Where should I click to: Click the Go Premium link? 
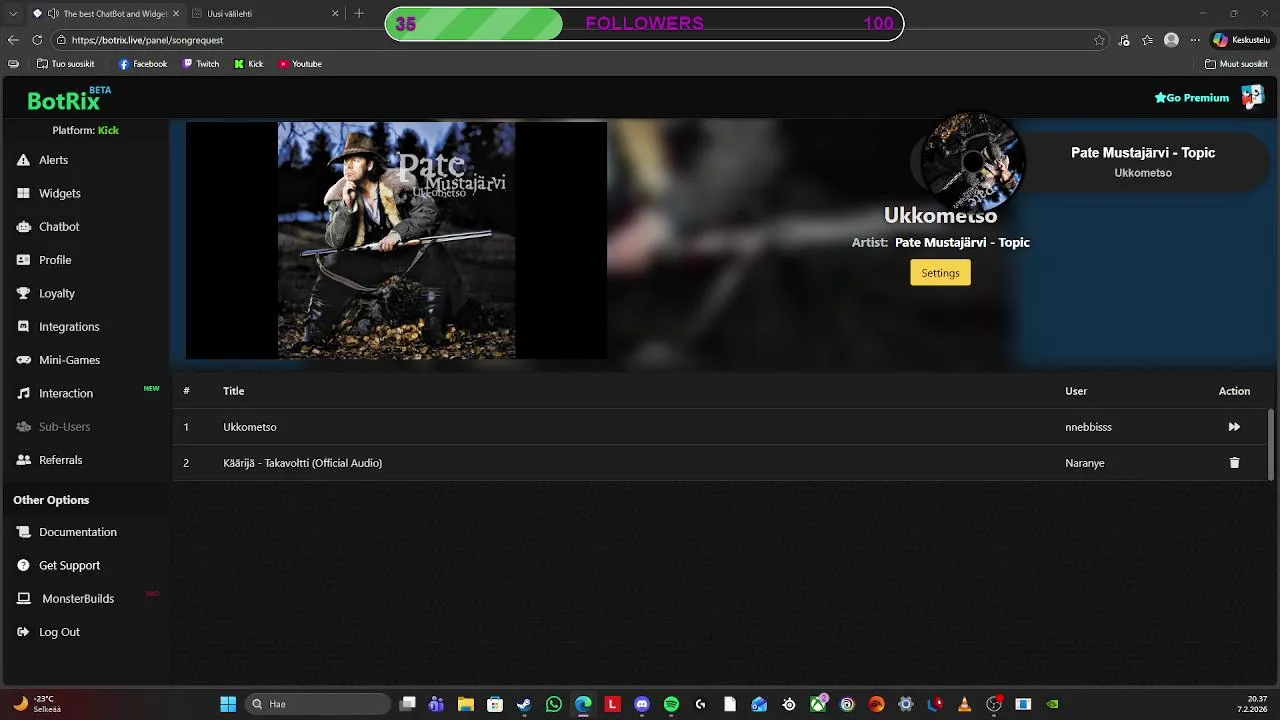[x=1191, y=98]
